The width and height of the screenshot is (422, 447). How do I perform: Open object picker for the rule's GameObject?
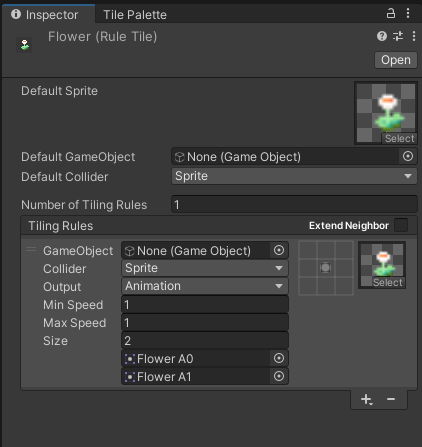tap(279, 250)
